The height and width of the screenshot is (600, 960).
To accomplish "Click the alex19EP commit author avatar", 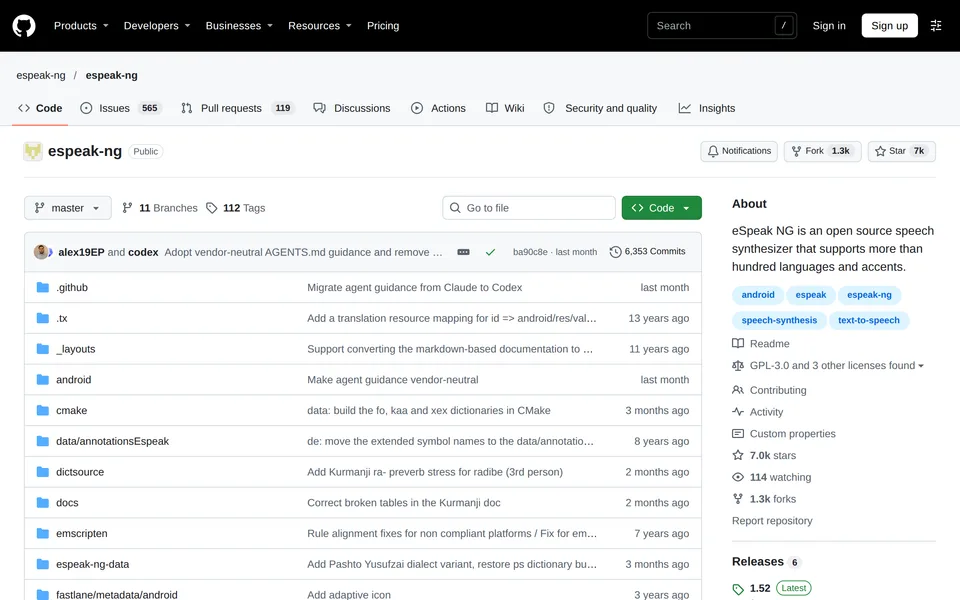I will [41, 252].
